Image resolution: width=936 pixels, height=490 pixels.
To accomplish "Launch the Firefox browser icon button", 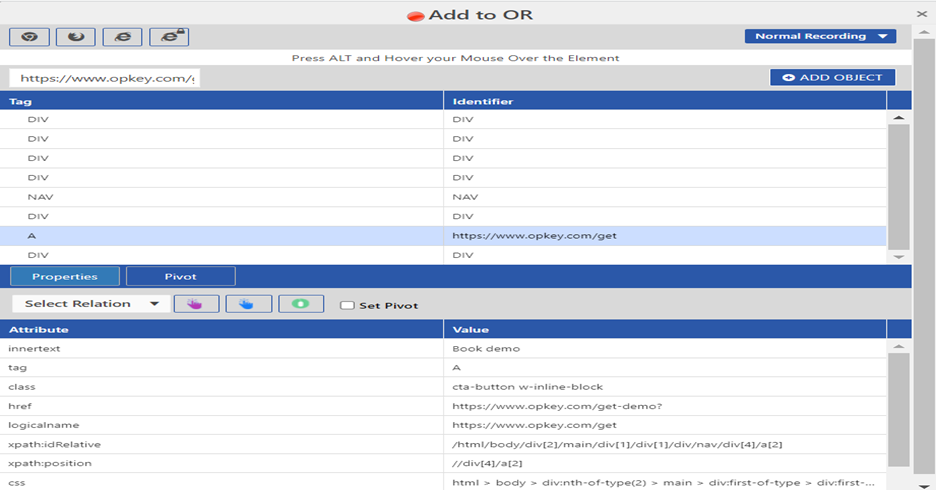I will (76, 37).
